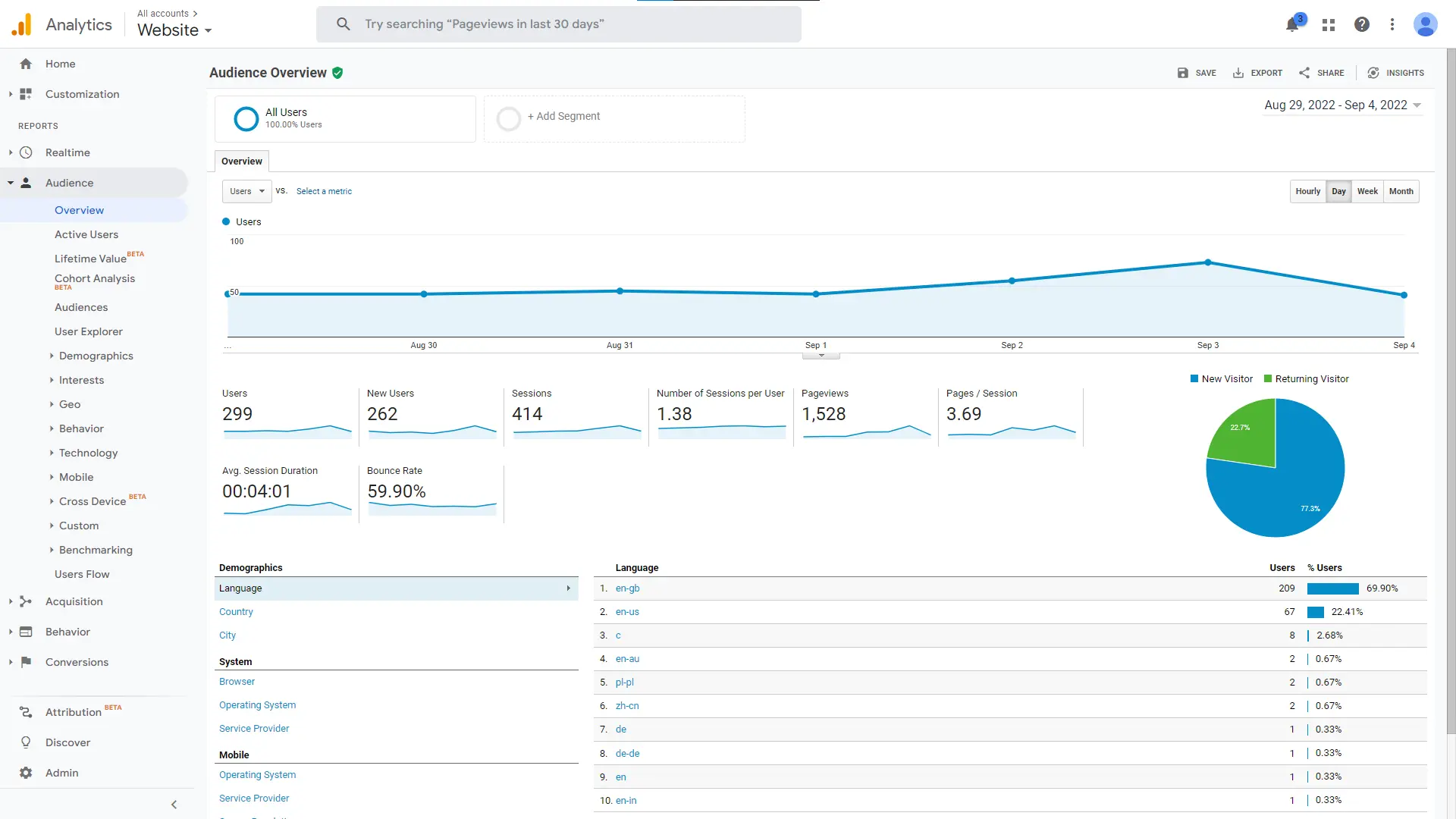Select the Language demographics row

click(397, 588)
